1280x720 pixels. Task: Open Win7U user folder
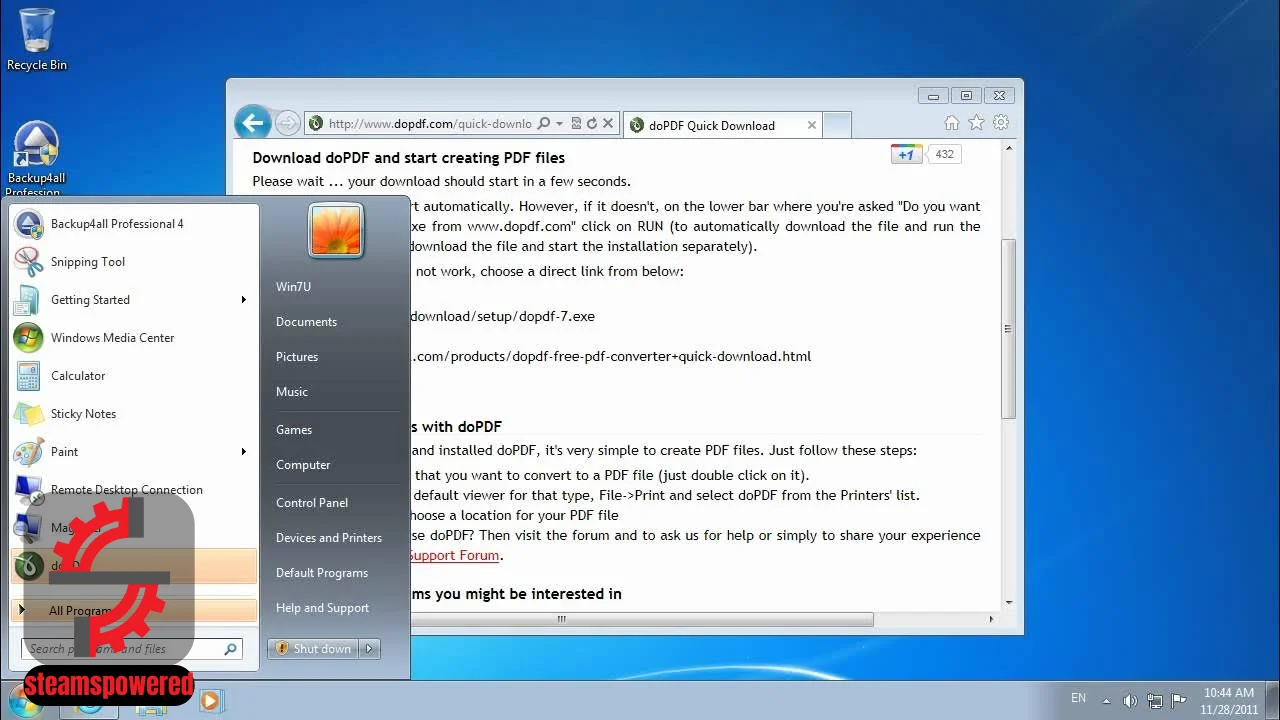point(293,287)
